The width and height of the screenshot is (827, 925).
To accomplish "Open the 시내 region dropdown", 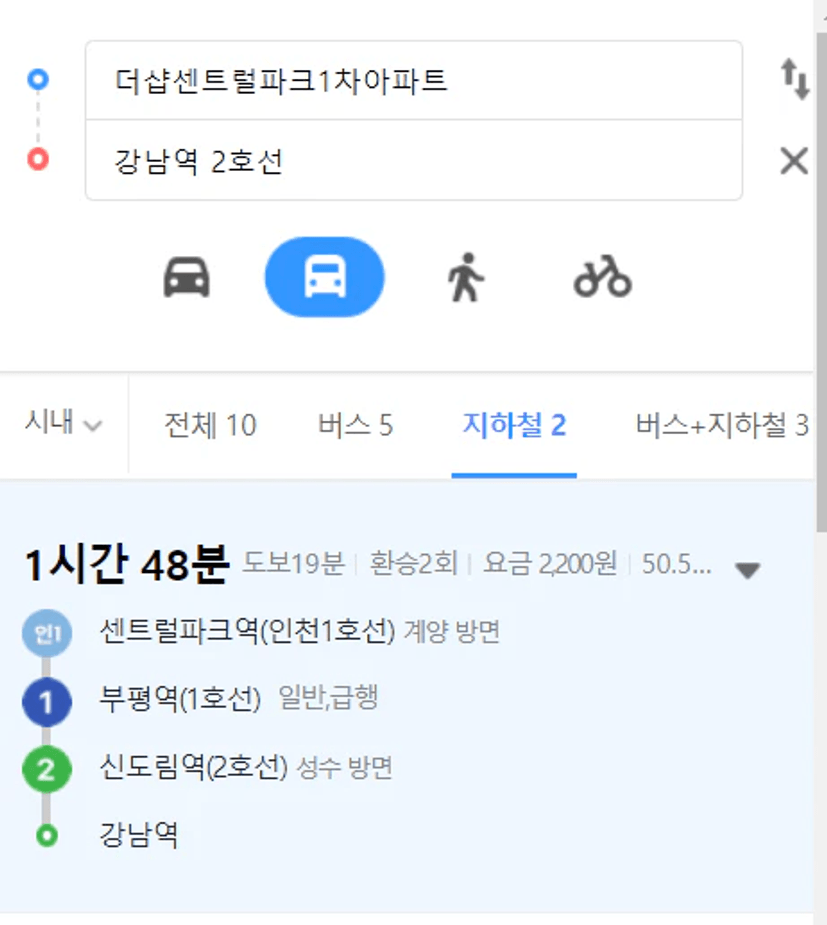I will tap(64, 422).
